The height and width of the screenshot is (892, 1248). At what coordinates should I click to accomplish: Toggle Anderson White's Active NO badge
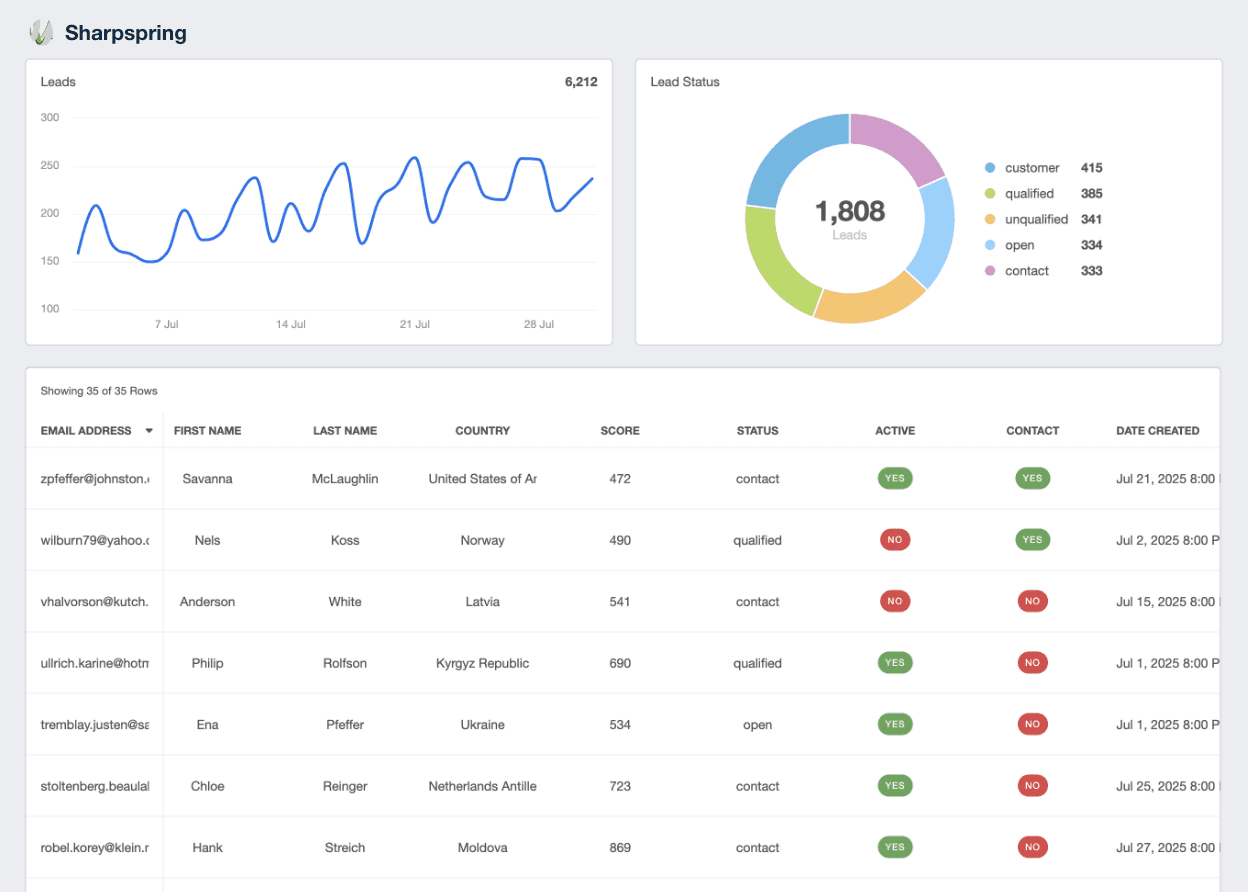(x=894, y=601)
